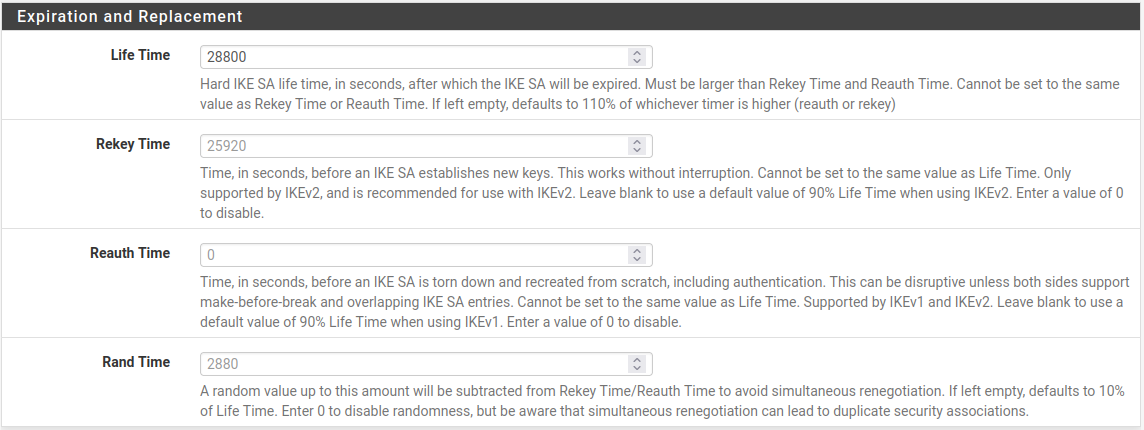Click the Hard IKE SA life time description
The width and height of the screenshot is (1144, 430).
(660, 93)
